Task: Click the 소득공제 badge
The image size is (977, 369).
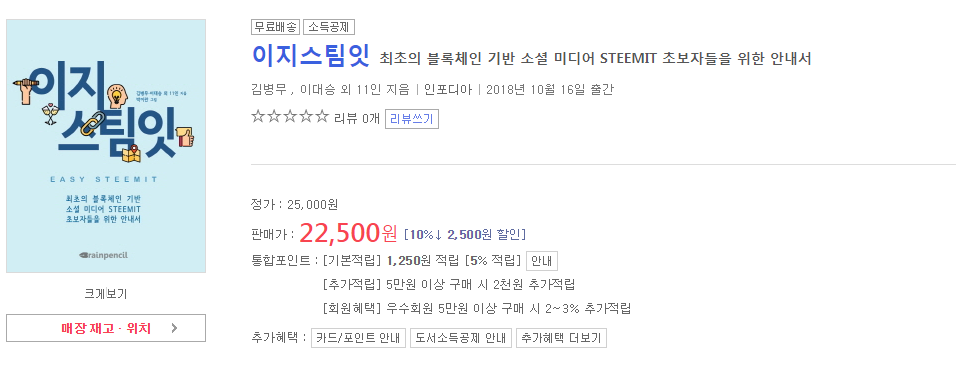Action: point(329,27)
